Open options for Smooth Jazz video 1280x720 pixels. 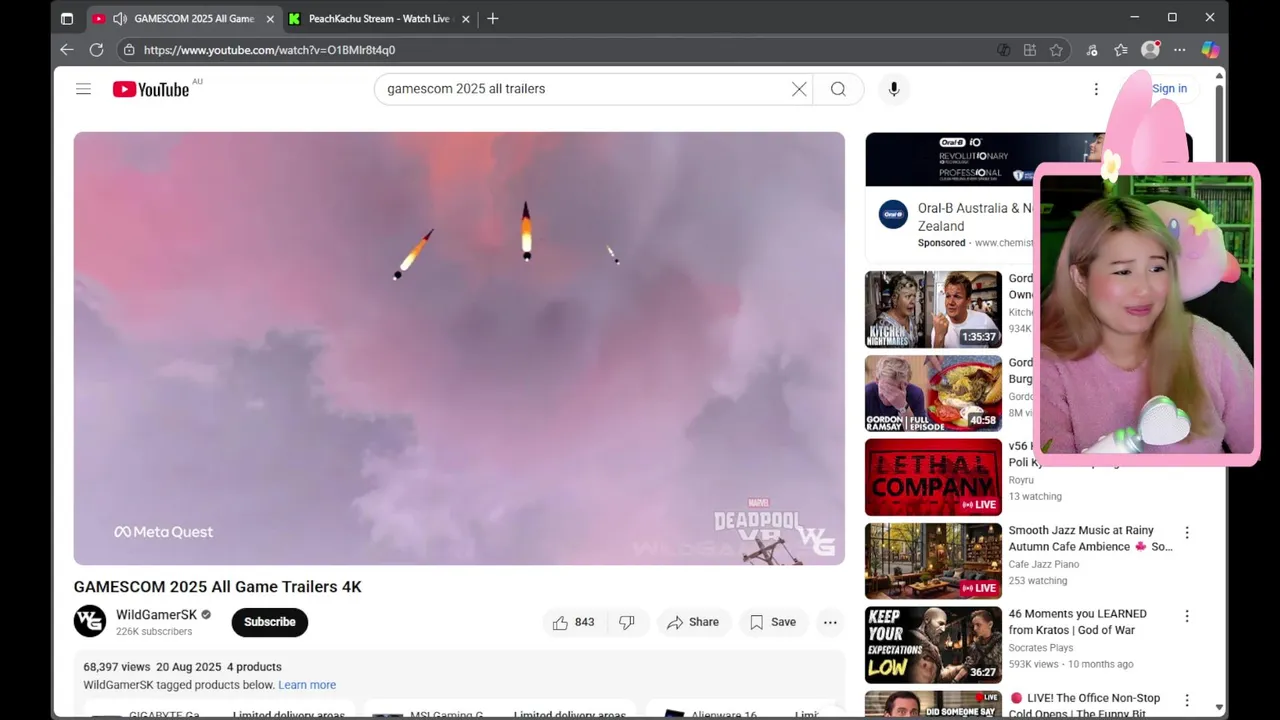1187,533
